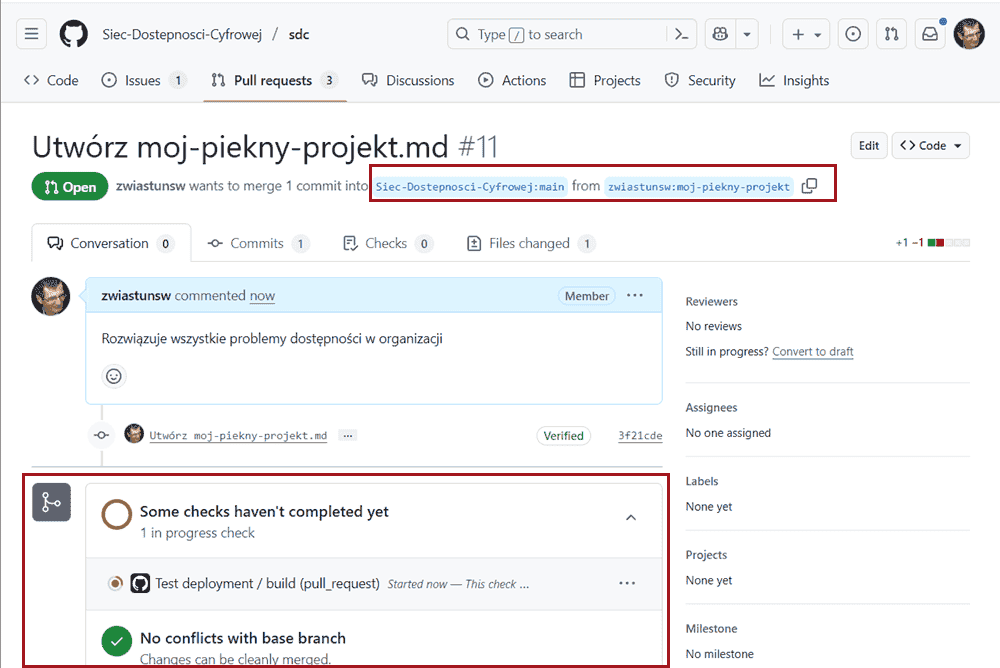Viewport: 1000px width, 668px height.
Task: Open the hamburger navigation menu
Action: pos(32,34)
